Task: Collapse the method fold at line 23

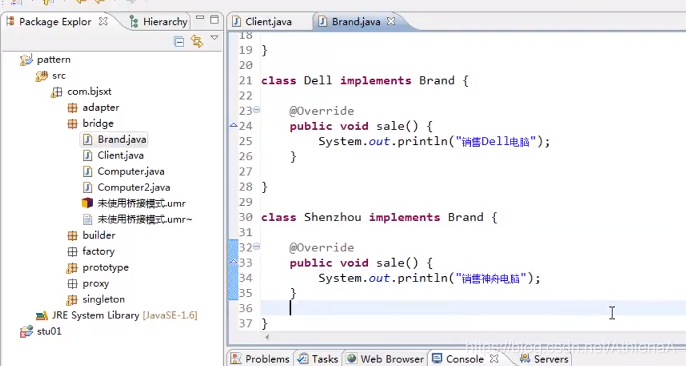Action: tap(257, 109)
